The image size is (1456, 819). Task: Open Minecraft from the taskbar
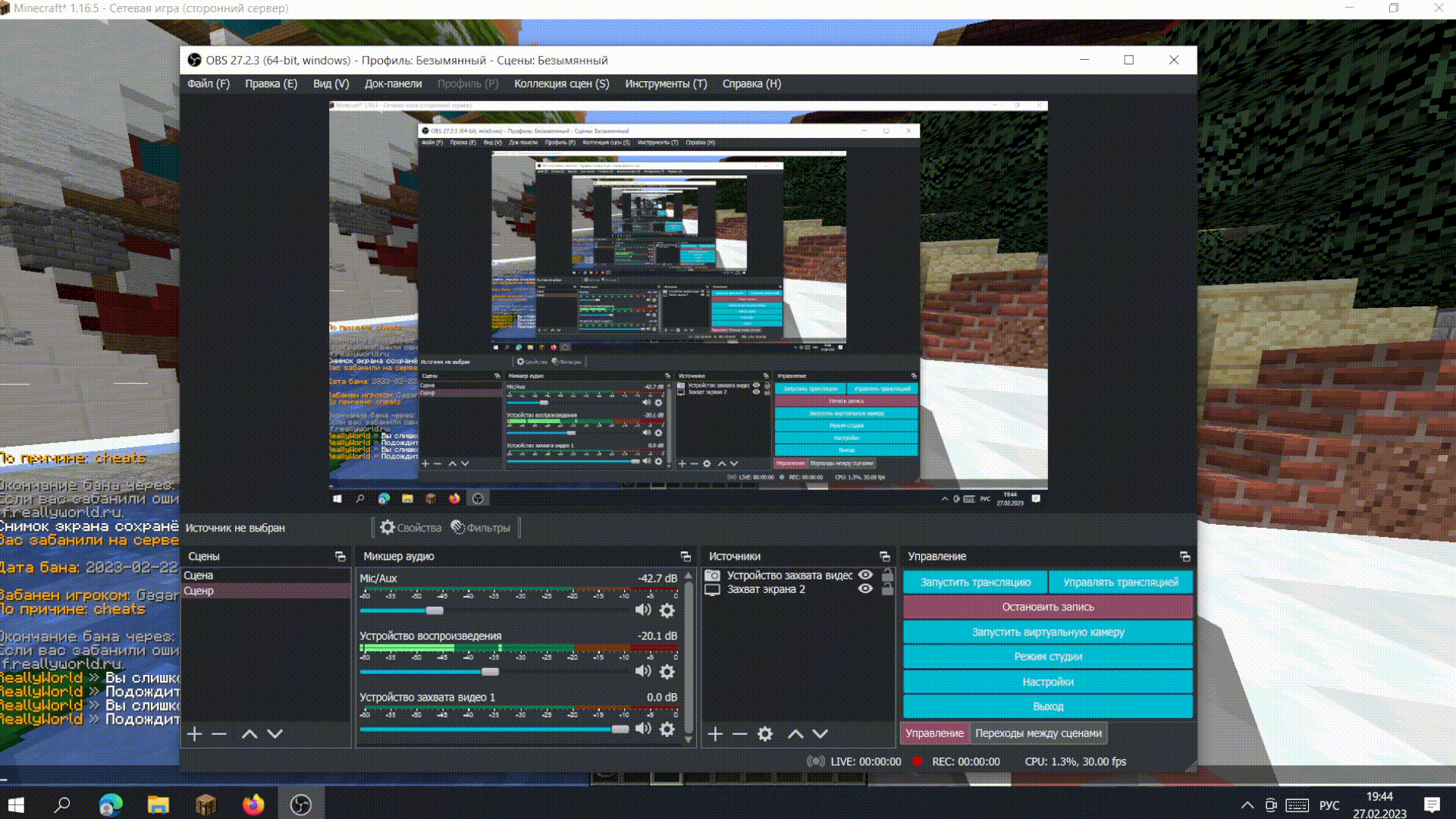click(x=206, y=805)
